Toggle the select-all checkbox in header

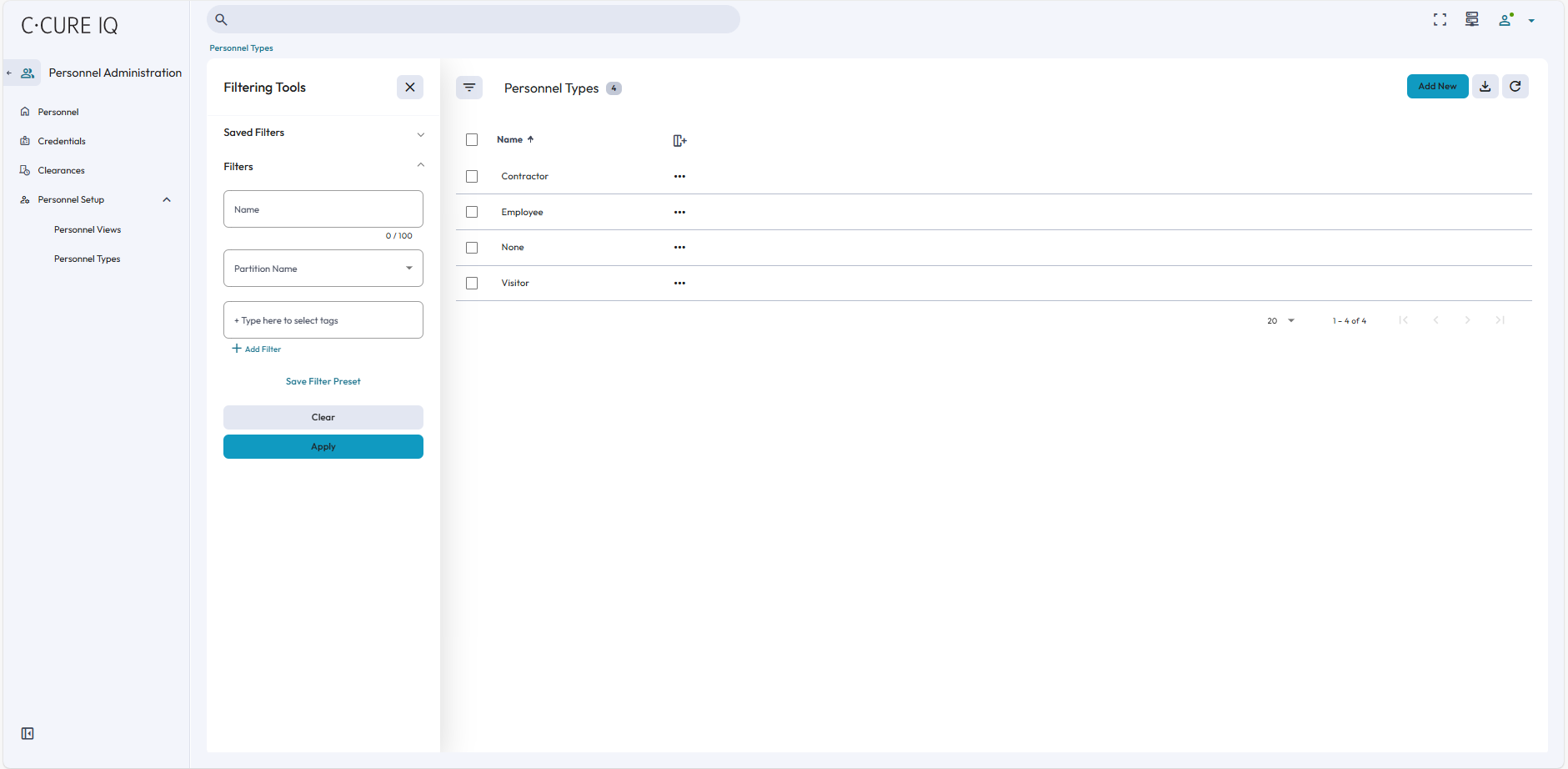(472, 140)
